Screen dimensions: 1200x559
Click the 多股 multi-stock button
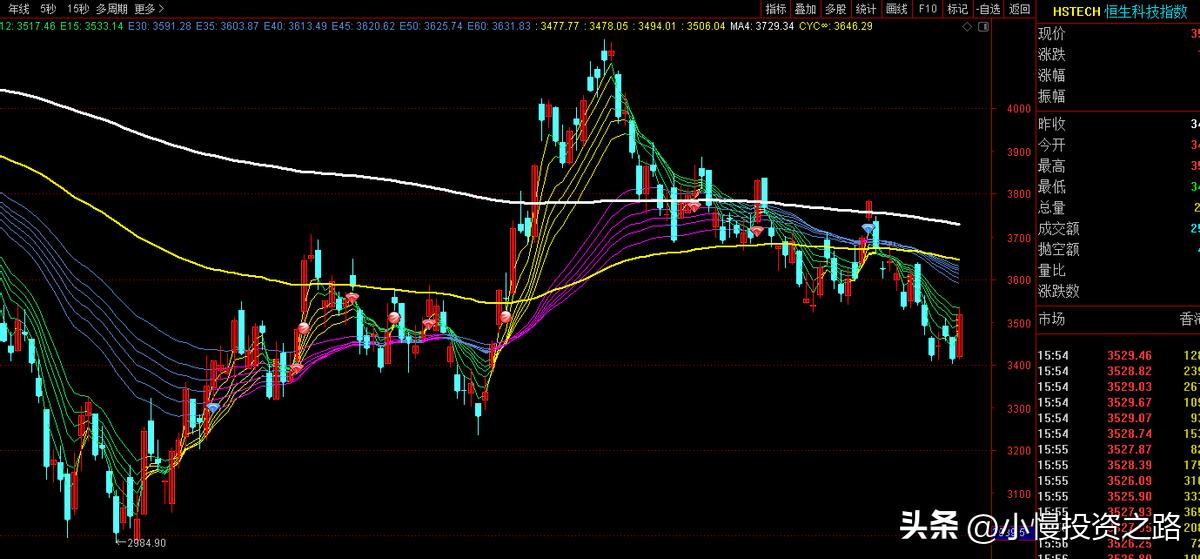836,9
